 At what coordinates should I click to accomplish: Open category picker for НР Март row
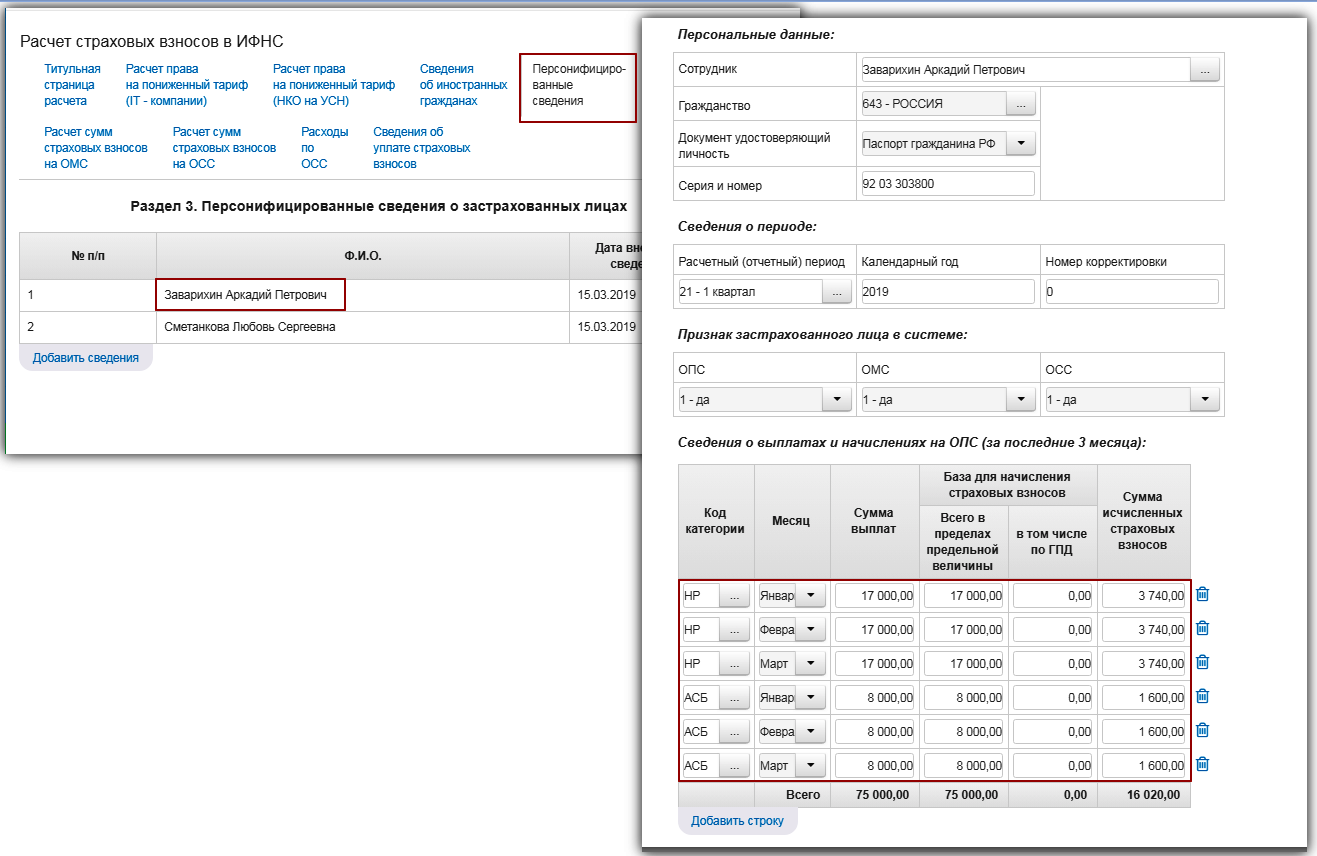[734, 664]
